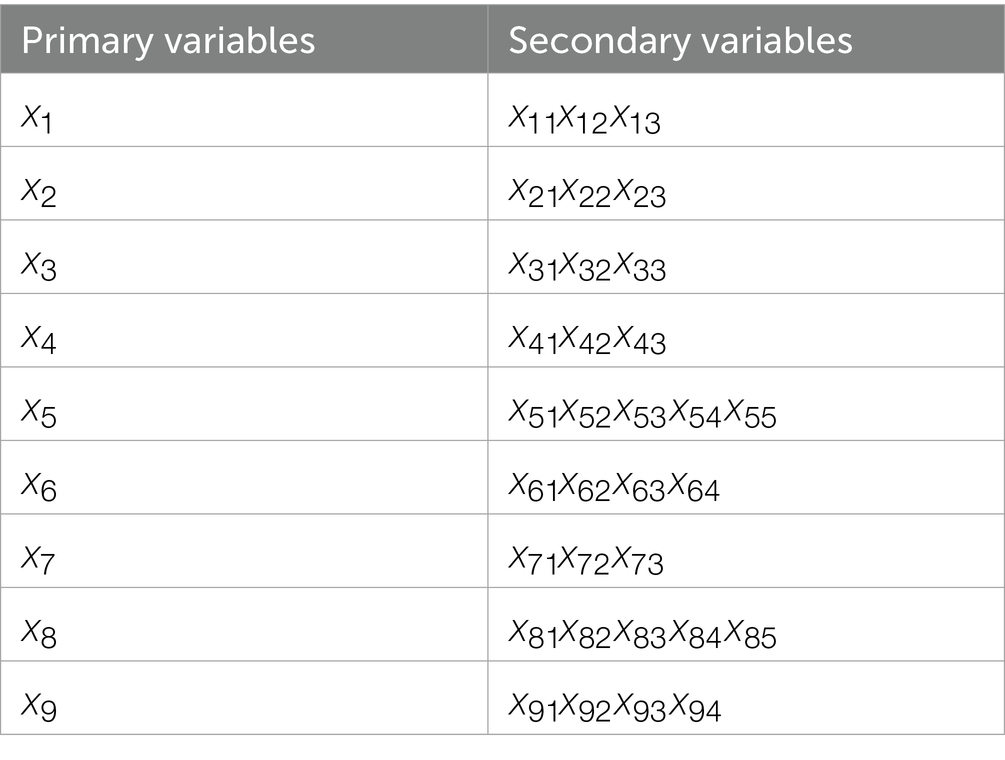Select the cell containing X51 through X55
The width and height of the screenshot is (1005, 760).
pos(642,413)
